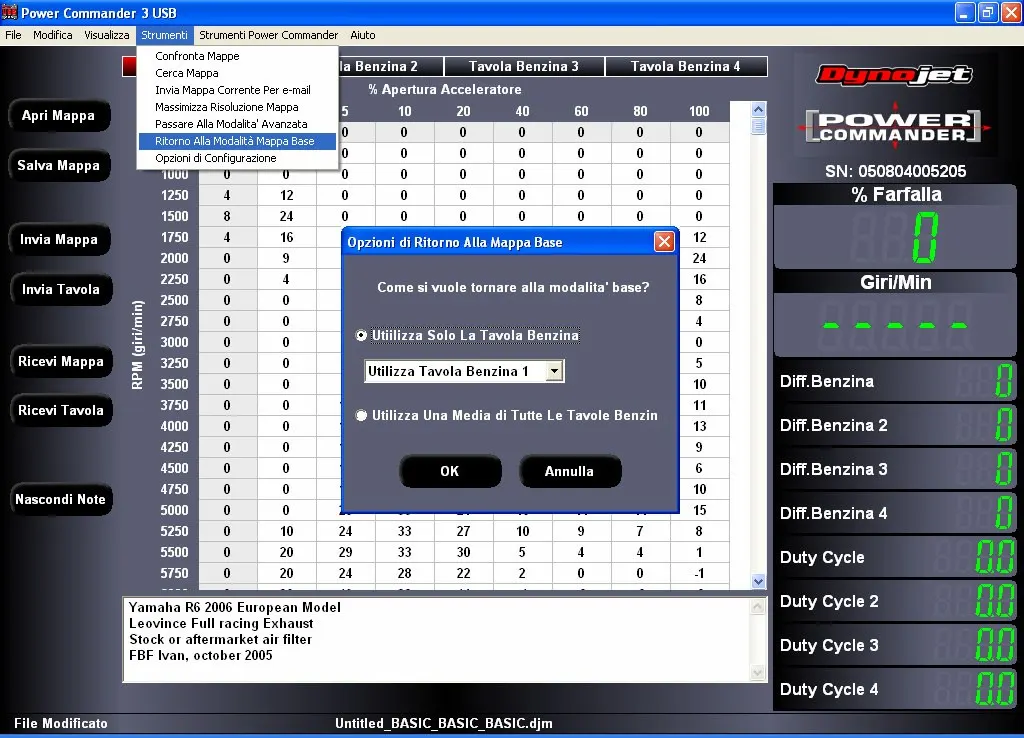Choose Cerca Mappa menu entry
This screenshot has height=738, width=1024.
coord(237,73)
